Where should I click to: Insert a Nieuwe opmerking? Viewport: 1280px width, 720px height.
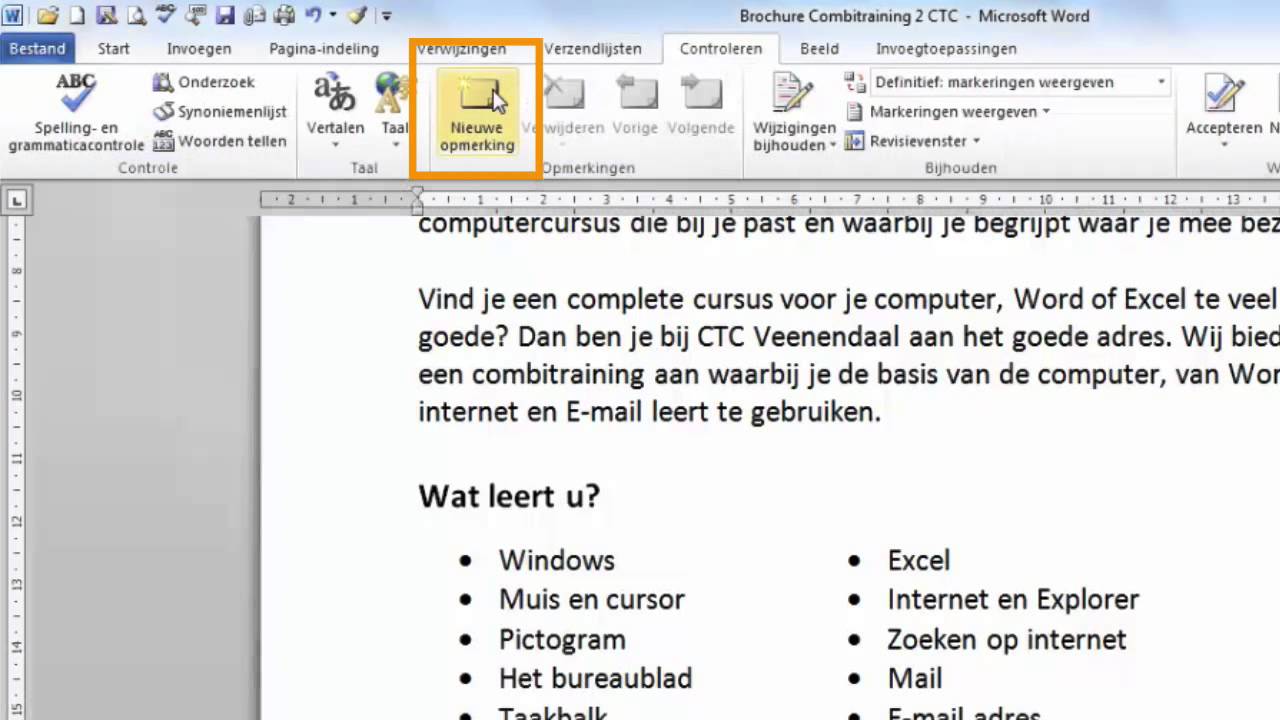477,112
